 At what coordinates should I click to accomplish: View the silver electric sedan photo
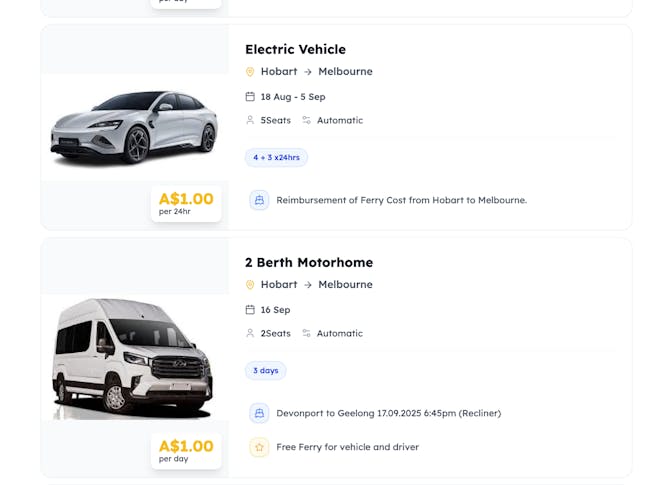134,127
